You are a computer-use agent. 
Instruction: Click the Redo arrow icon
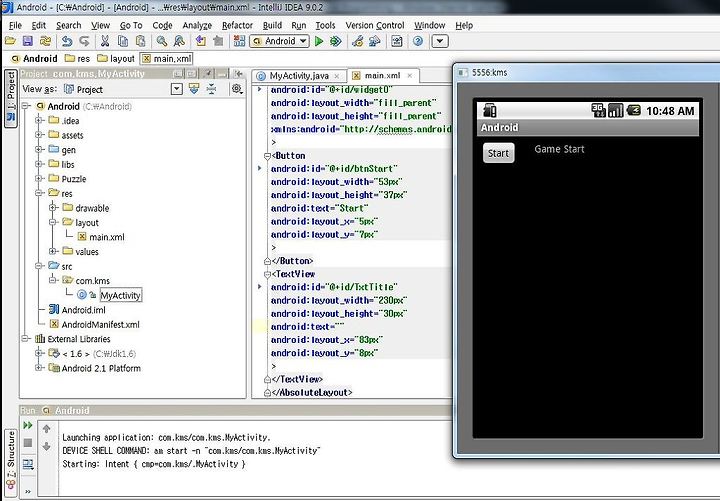[x=84, y=41]
